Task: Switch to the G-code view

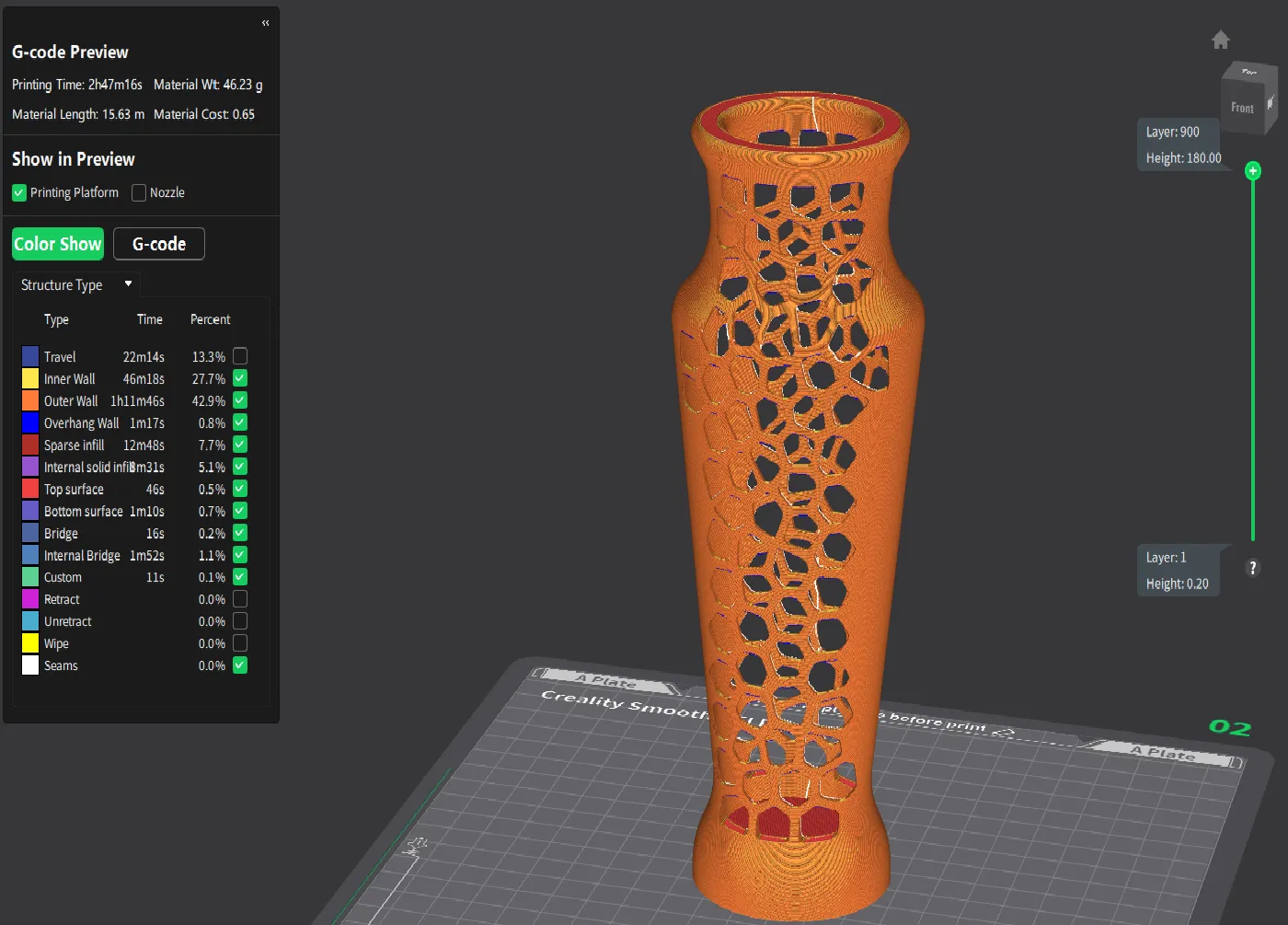Action: (158, 243)
